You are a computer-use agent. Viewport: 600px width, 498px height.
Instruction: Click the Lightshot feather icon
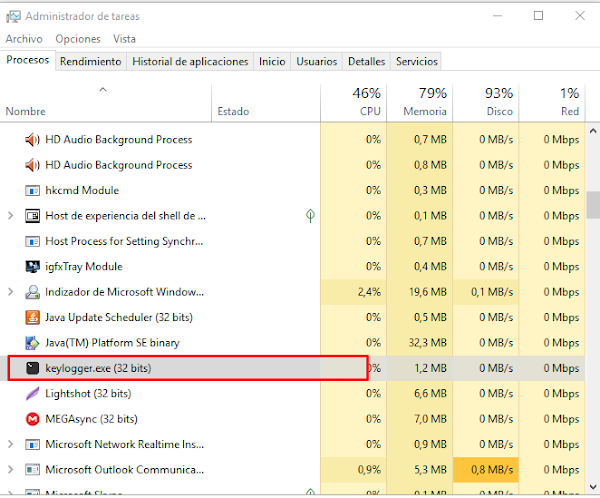pos(33,393)
